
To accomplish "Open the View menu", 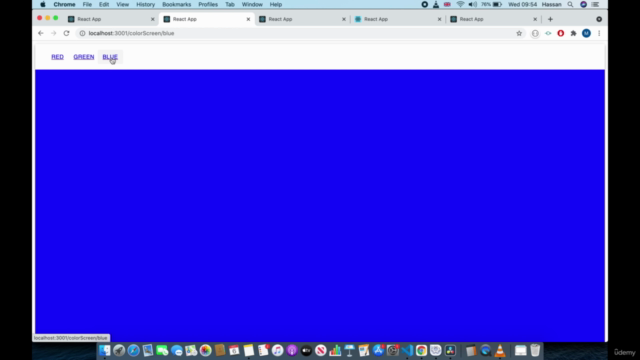I will [x=122, y=4].
